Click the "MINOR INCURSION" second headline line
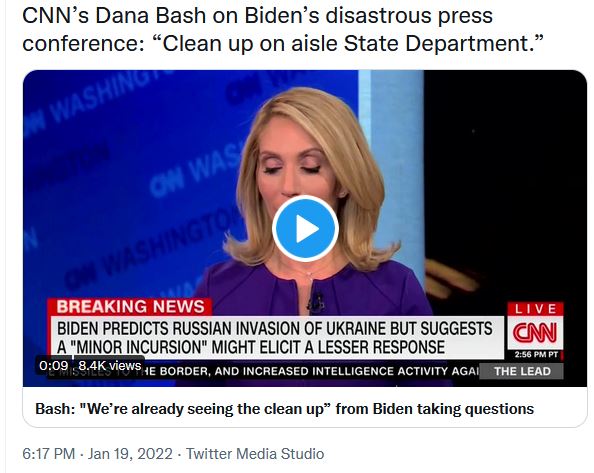594x473 pixels. pyautogui.click(x=251, y=347)
